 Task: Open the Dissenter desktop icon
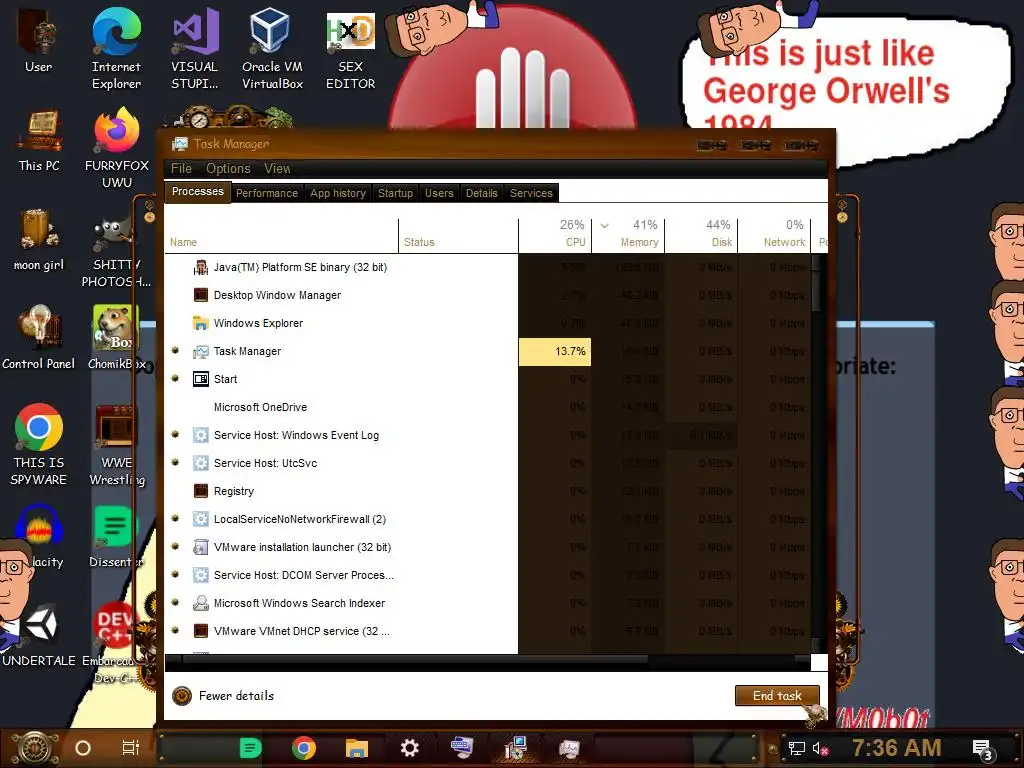click(x=116, y=537)
